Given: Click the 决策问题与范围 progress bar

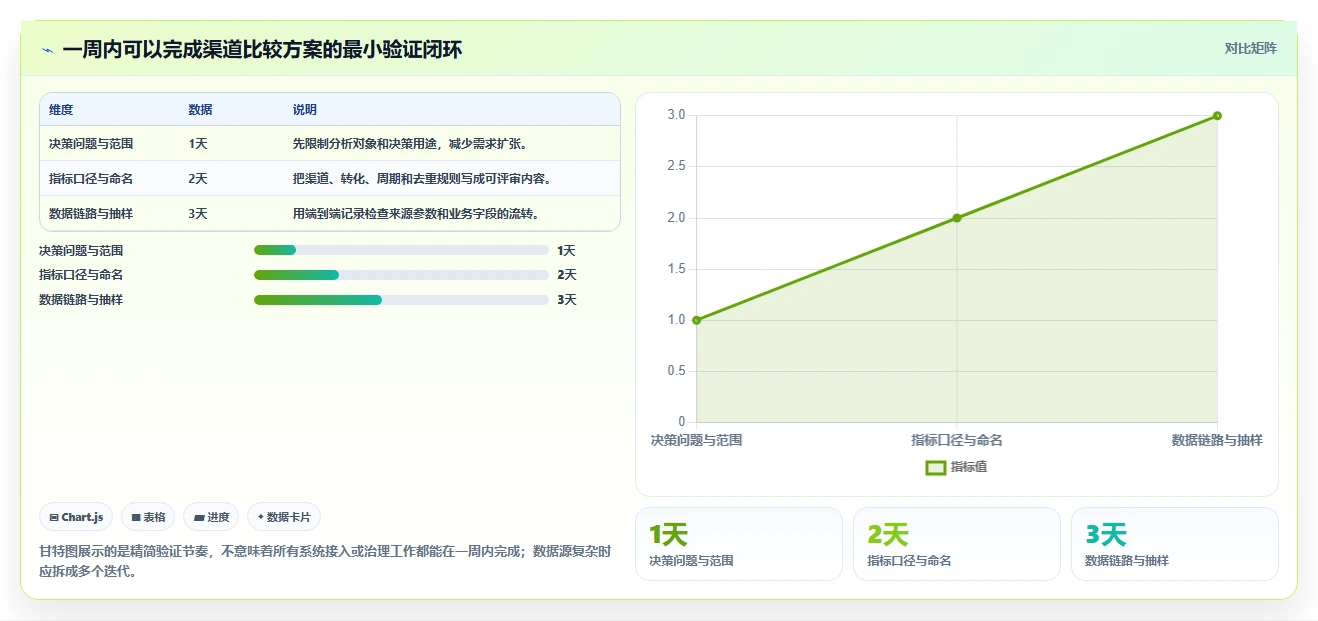Looking at the screenshot, I should point(401,250).
